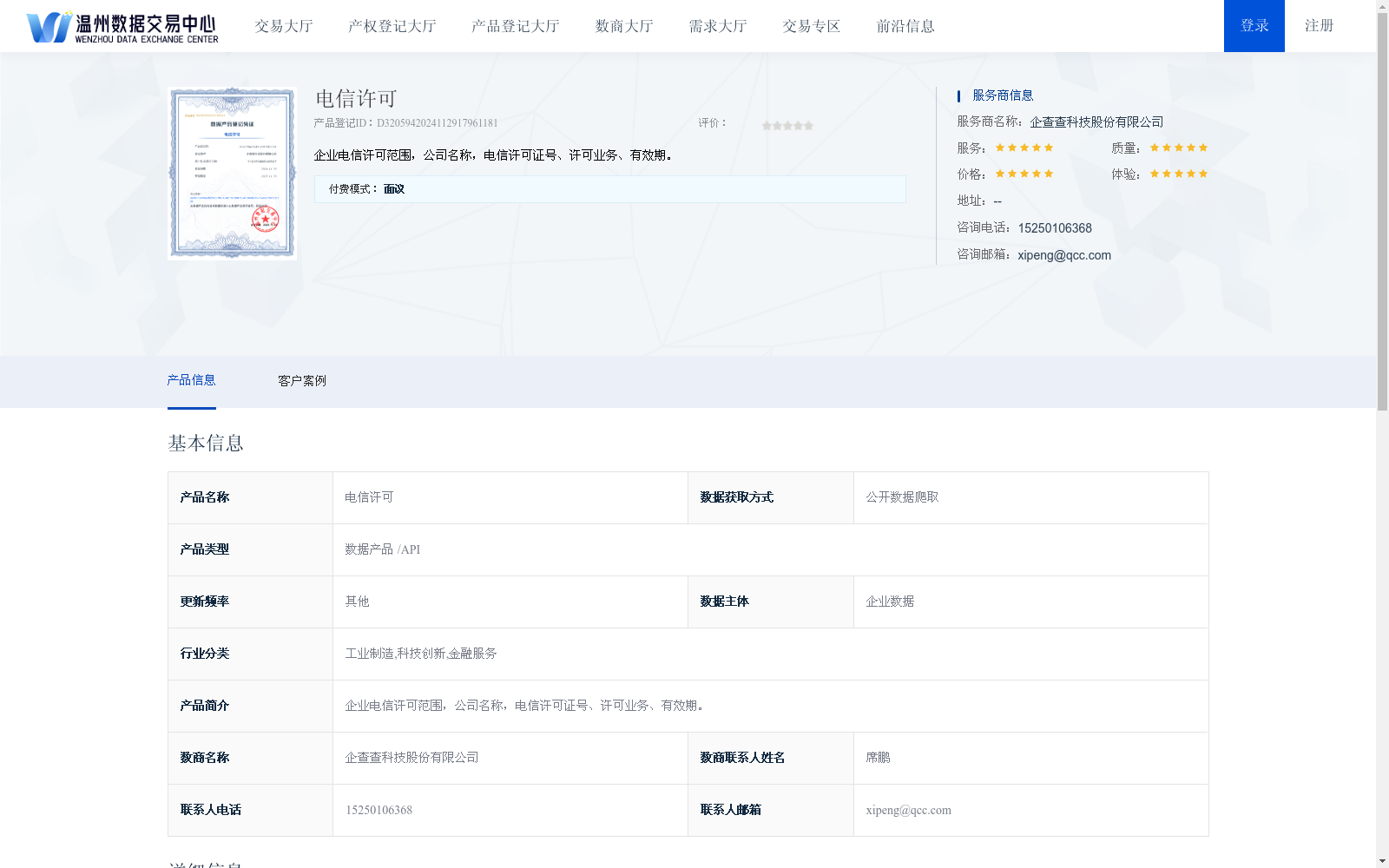Click the 企业数据 cell

[1031, 602]
